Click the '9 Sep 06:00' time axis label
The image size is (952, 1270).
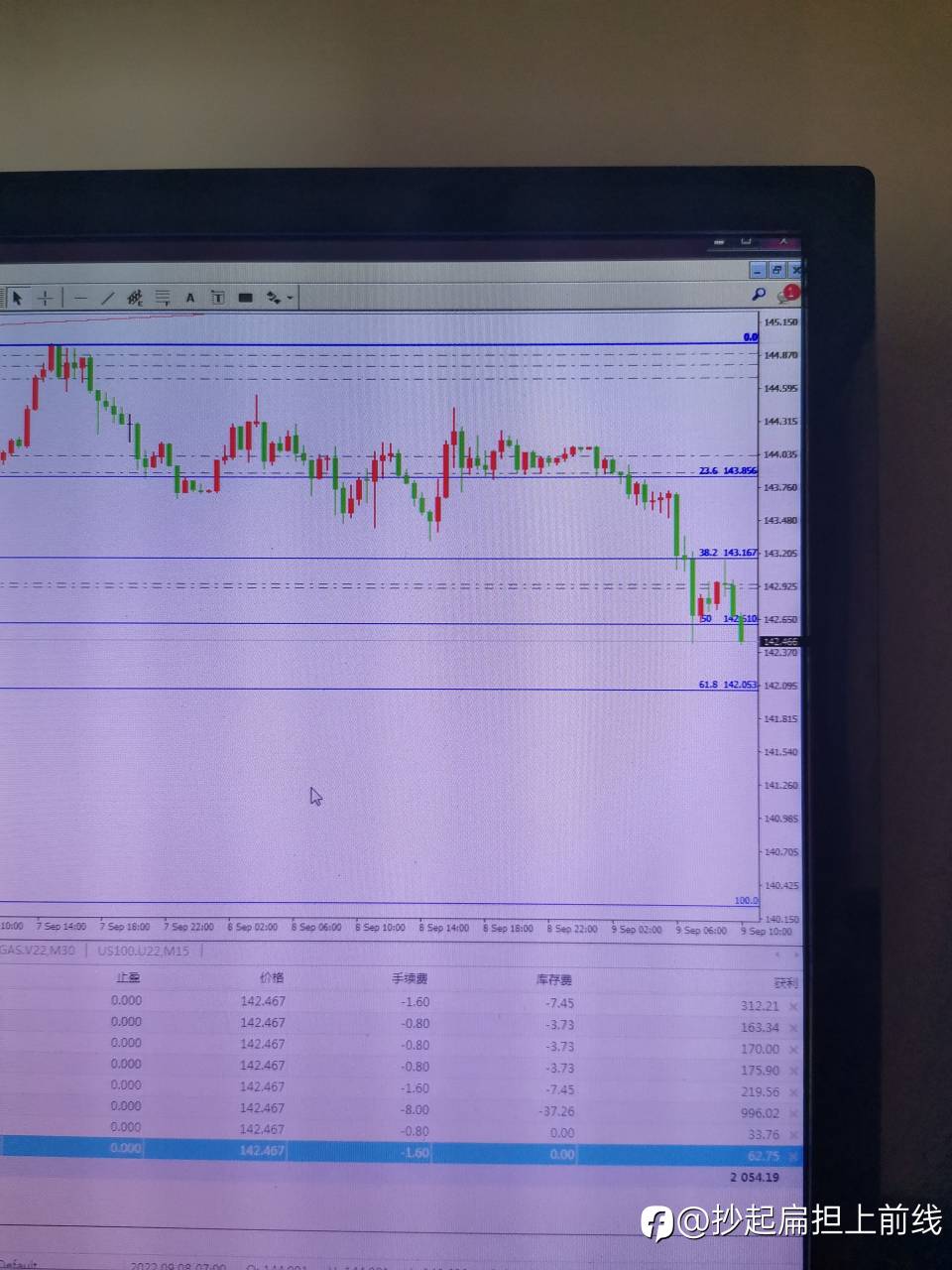[701, 930]
